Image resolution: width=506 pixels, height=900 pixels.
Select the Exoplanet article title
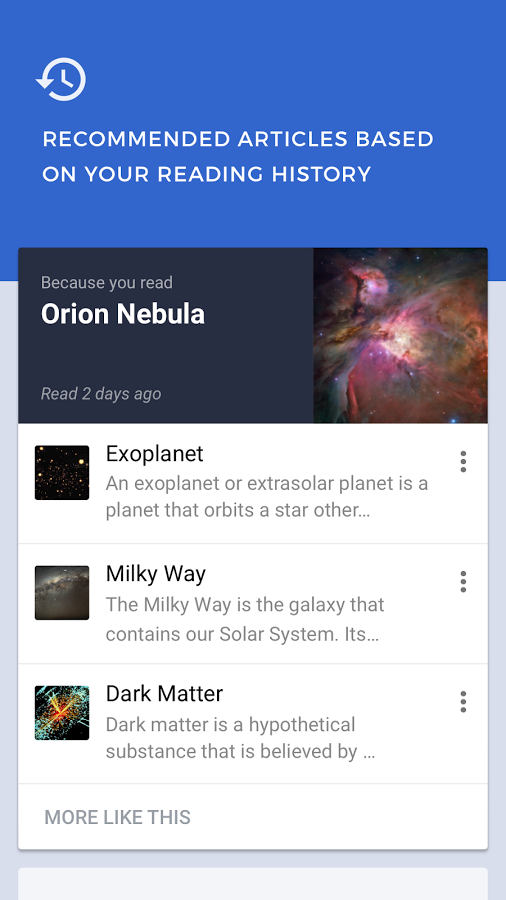tap(154, 453)
